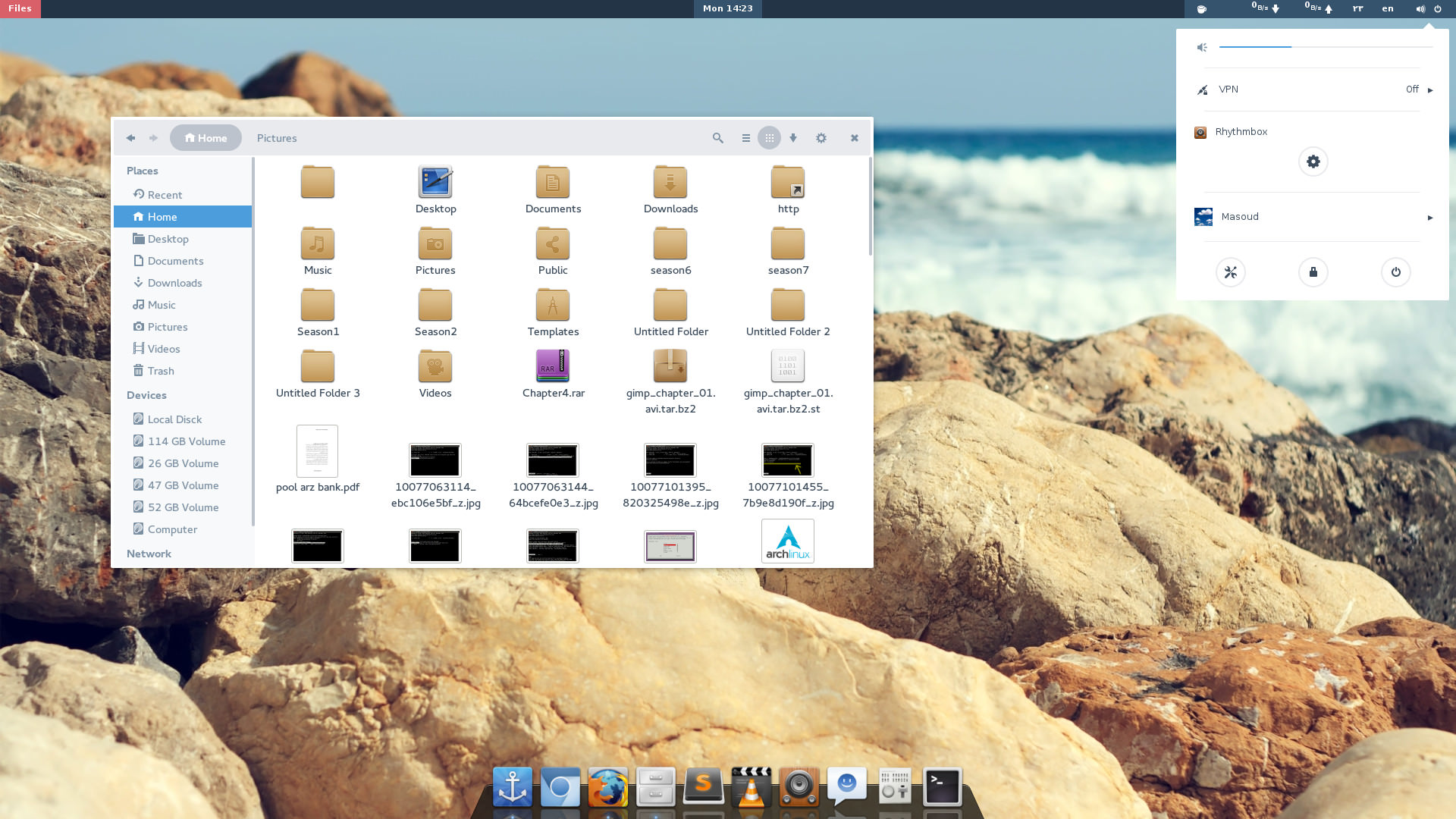This screenshot has height=819, width=1456.
Task: Select the Downloads folder icon
Action: 670,182
